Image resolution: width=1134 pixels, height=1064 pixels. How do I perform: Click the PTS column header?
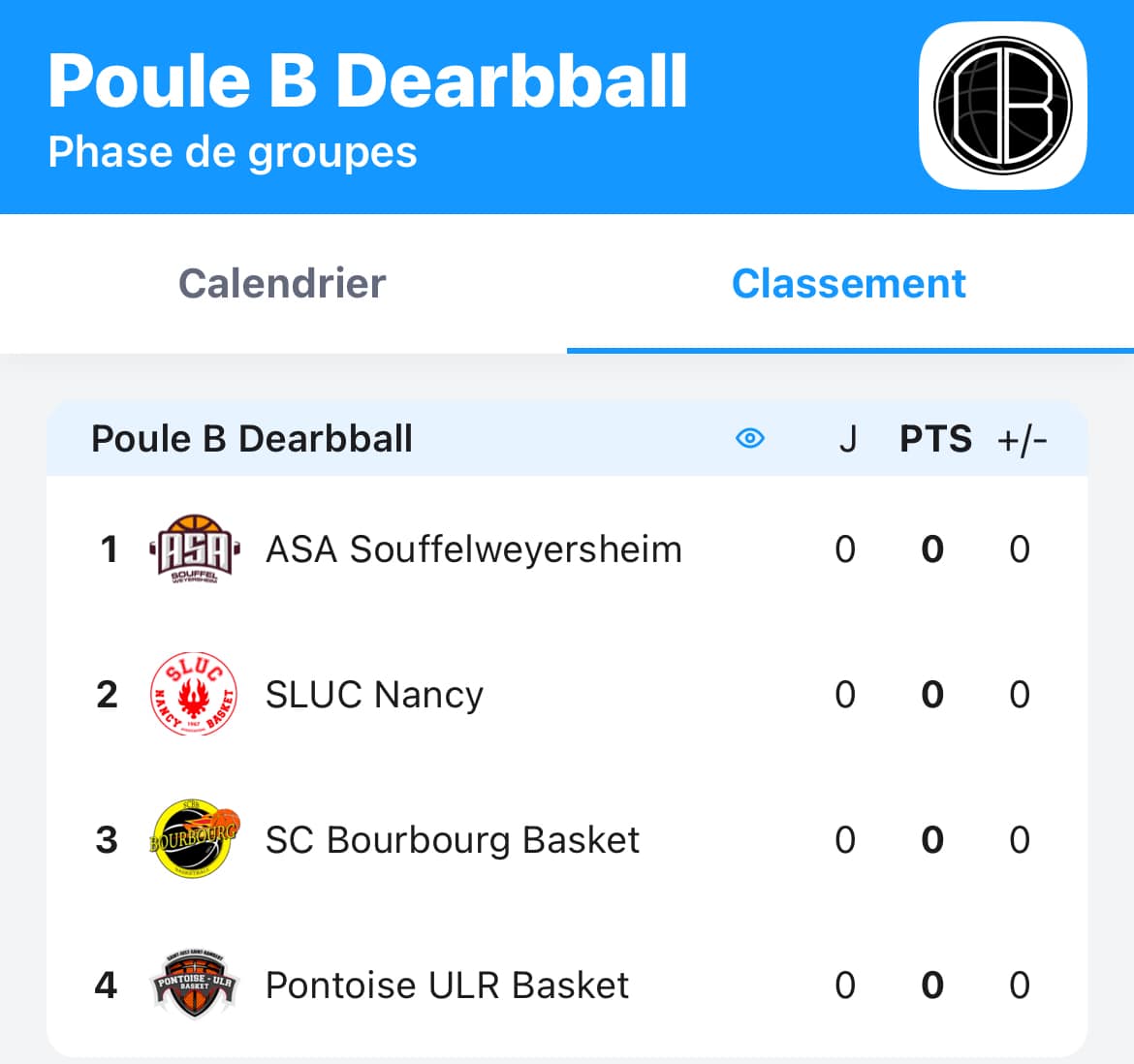point(935,439)
